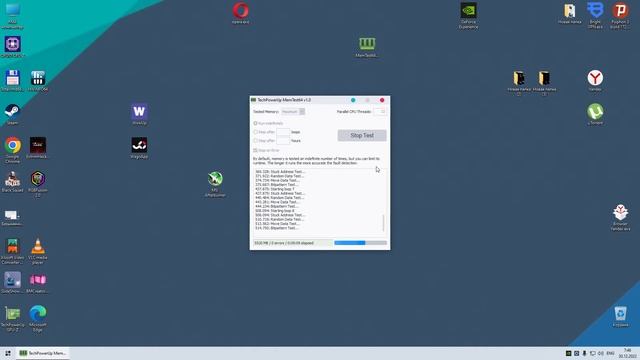
Task: Open the TechPowerUp GPU-Z icon
Action: coord(12,318)
